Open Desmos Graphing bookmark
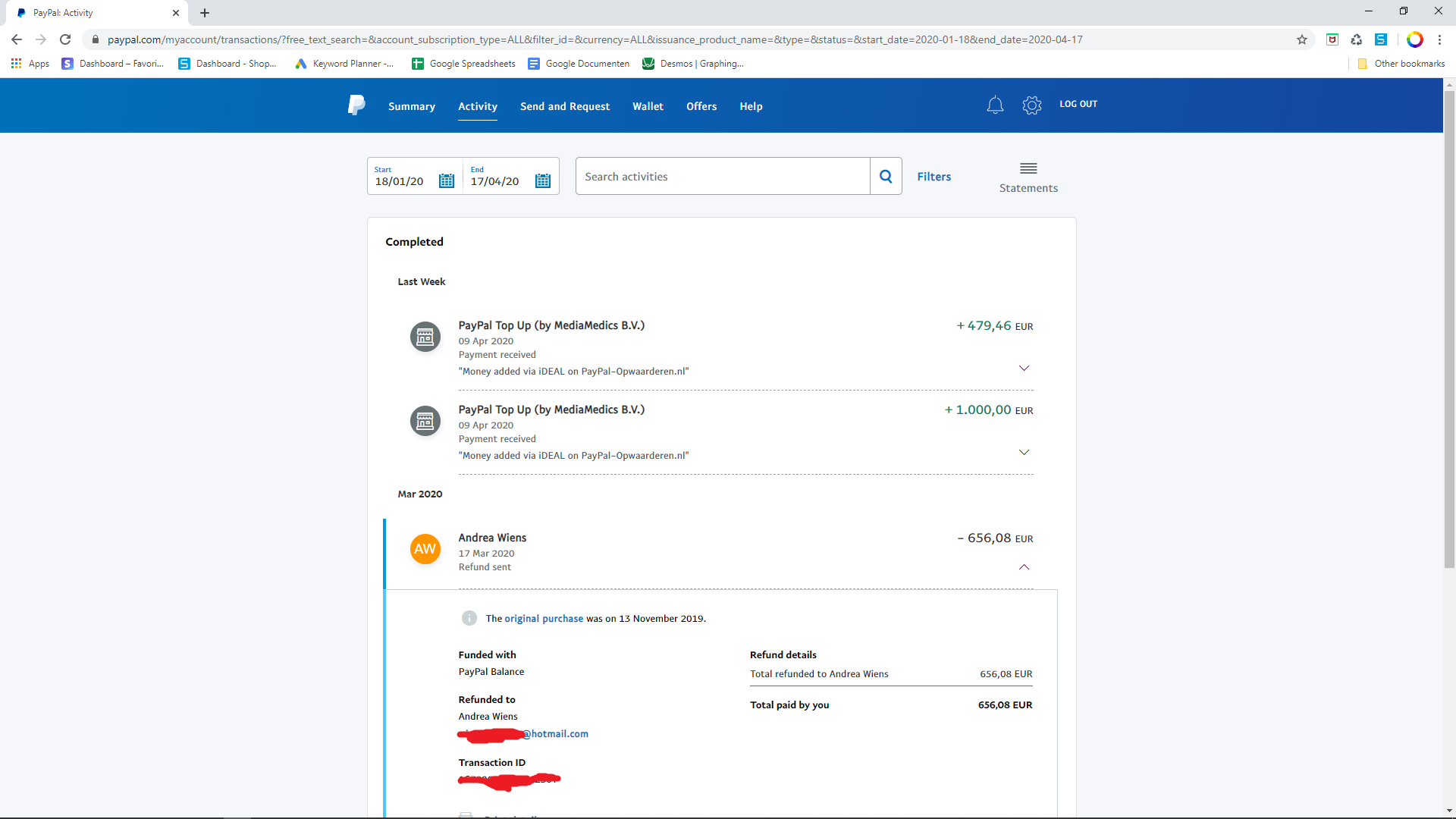This screenshot has height=819, width=1456. coord(693,64)
